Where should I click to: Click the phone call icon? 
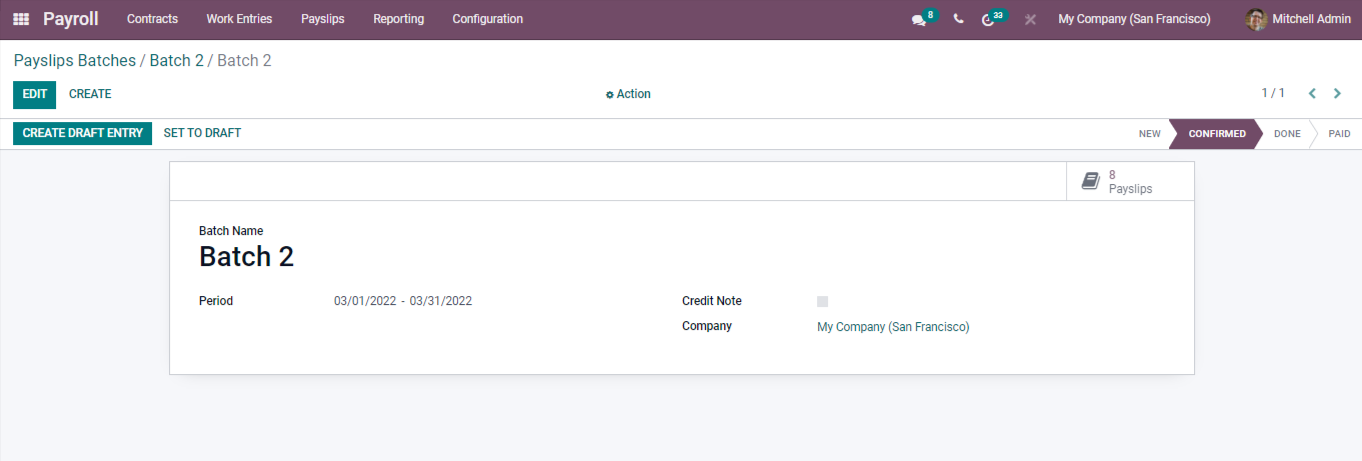(958, 19)
